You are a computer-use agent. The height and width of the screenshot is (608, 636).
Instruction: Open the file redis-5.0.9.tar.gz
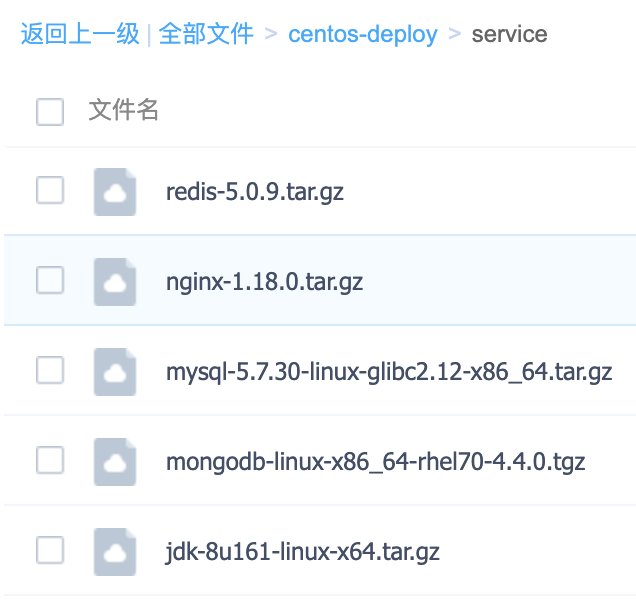(x=255, y=191)
